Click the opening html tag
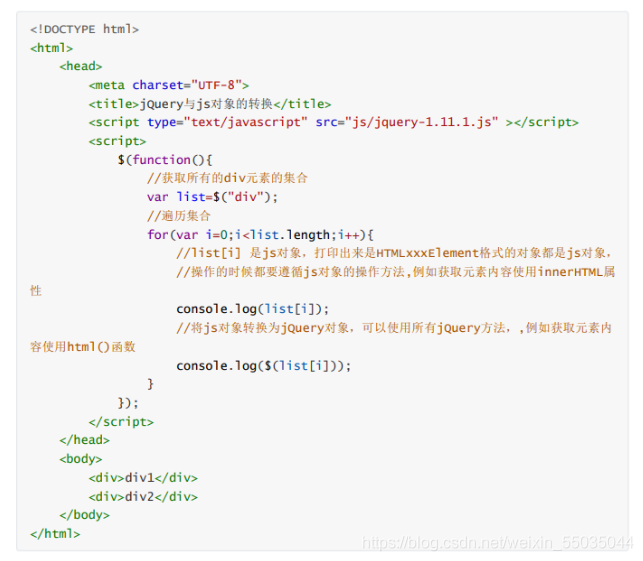The width and height of the screenshot is (643, 561). click(51, 48)
